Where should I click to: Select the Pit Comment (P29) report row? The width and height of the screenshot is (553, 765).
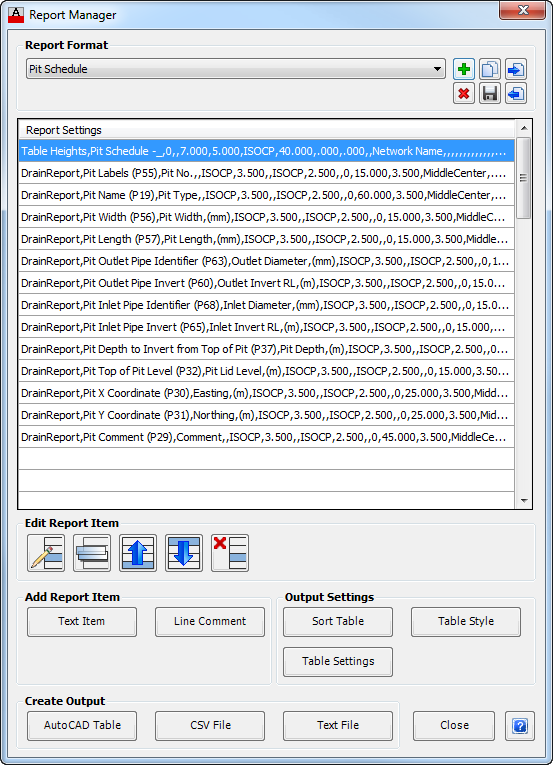[266, 437]
